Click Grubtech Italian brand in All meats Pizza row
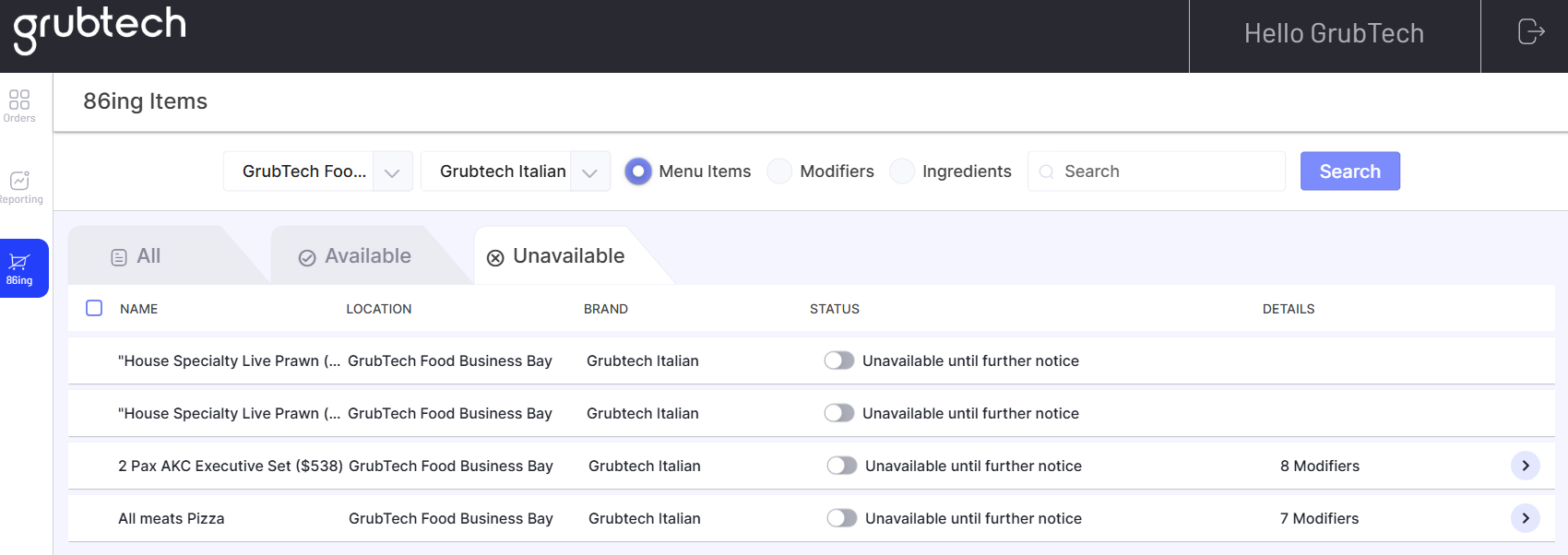 [645, 518]
